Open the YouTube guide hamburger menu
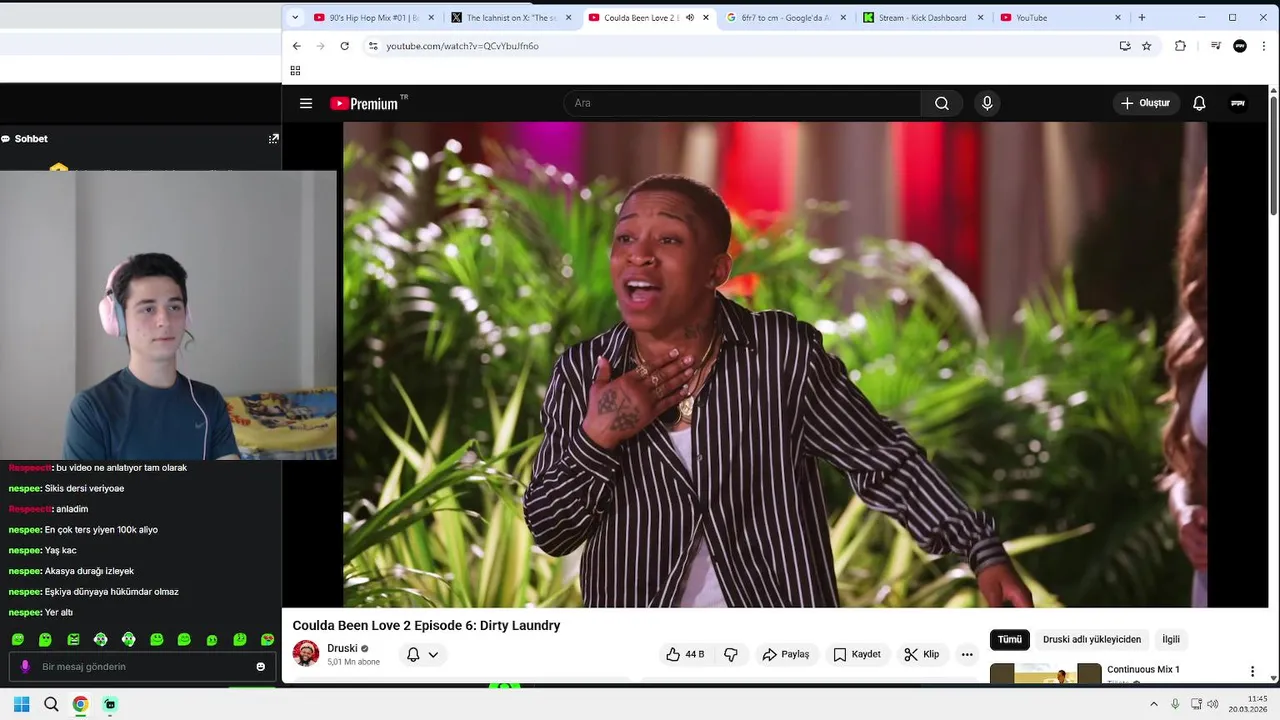Screen dimensions: 1280x720 pyautogui.click(x=306, y=103)
